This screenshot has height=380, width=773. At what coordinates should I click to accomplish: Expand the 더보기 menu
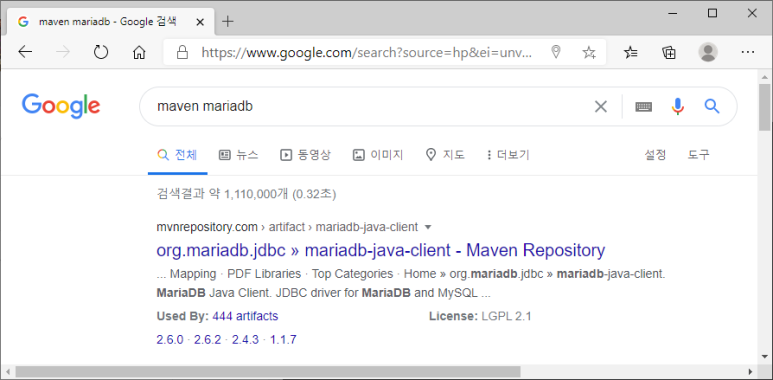pos(508,155)
